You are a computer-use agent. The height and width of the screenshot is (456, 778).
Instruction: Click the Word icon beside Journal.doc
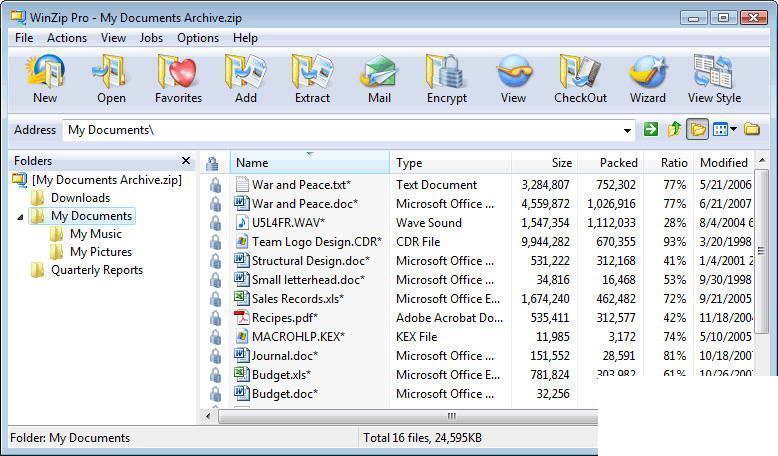point(242,355)
